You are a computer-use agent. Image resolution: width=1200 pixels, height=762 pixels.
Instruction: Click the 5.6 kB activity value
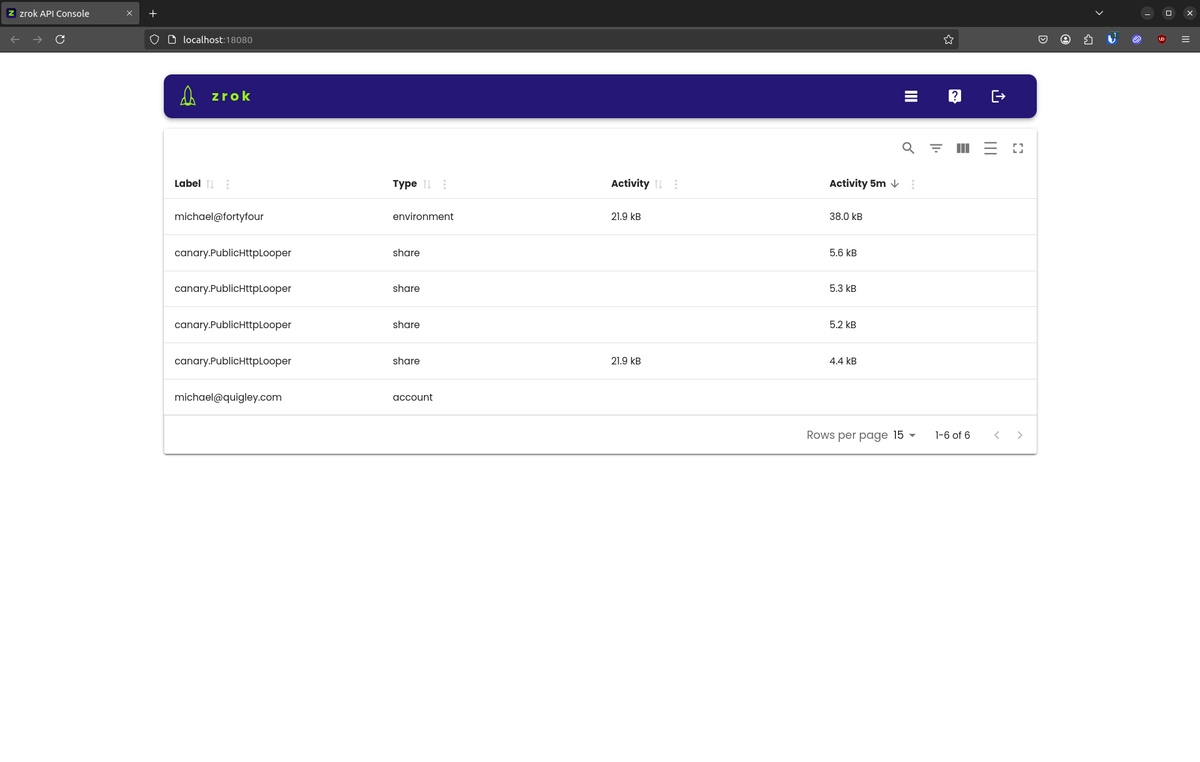(843, 253)
